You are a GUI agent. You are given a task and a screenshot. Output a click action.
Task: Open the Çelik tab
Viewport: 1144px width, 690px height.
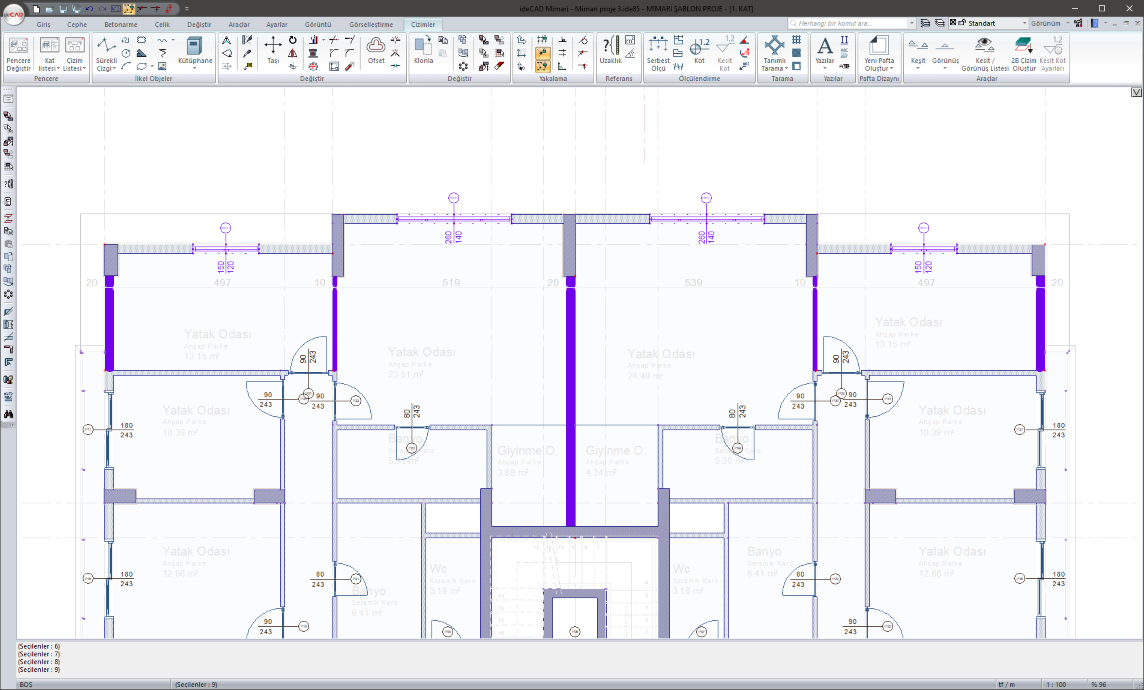click(x=162, y=24)
